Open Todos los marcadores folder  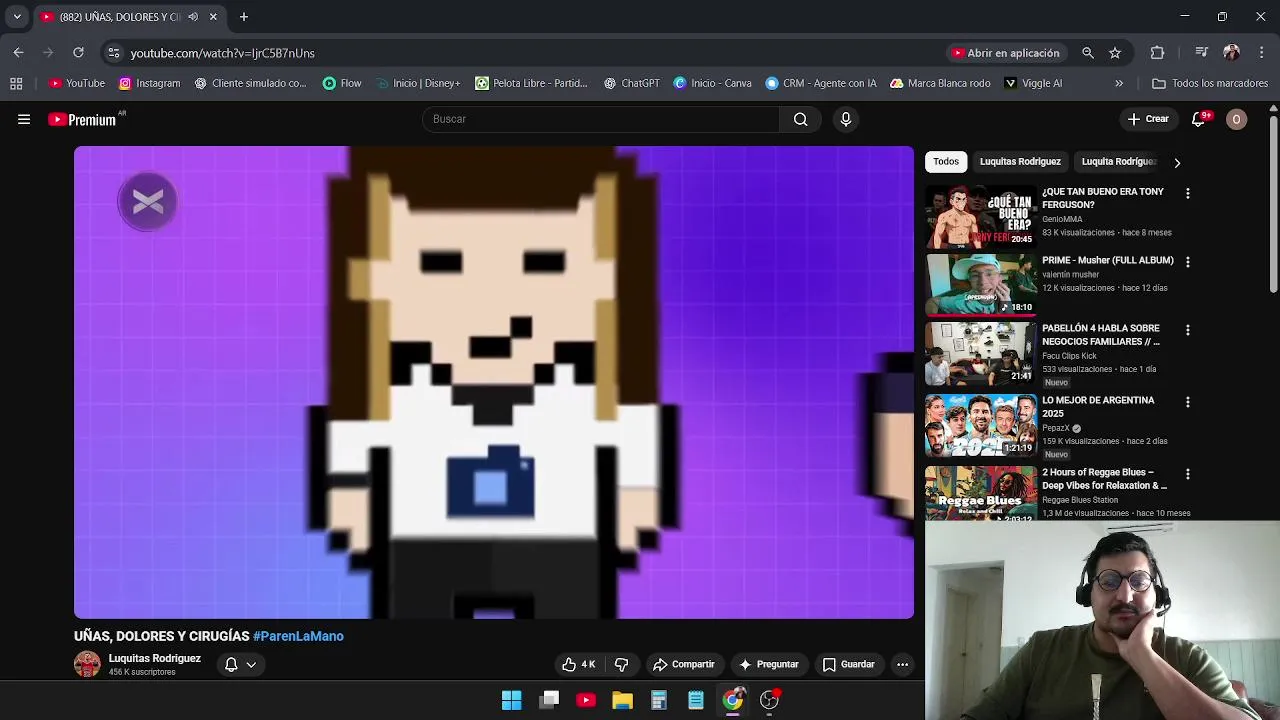(1210, 83)
